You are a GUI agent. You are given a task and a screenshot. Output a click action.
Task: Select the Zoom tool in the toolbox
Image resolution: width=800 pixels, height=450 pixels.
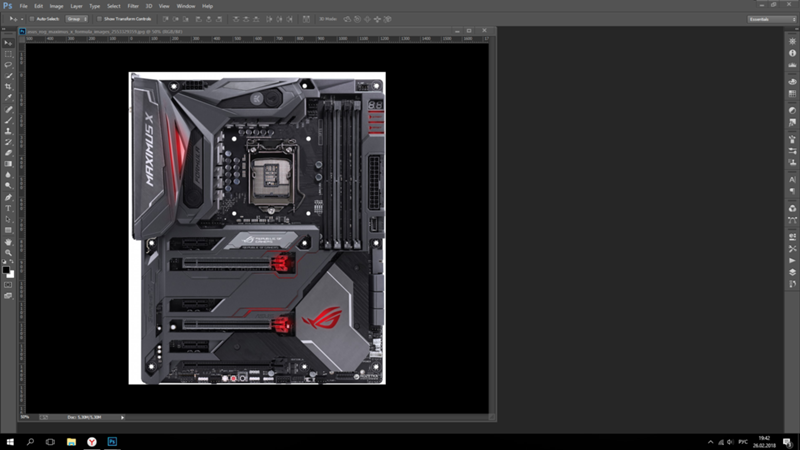pos(8,253)
